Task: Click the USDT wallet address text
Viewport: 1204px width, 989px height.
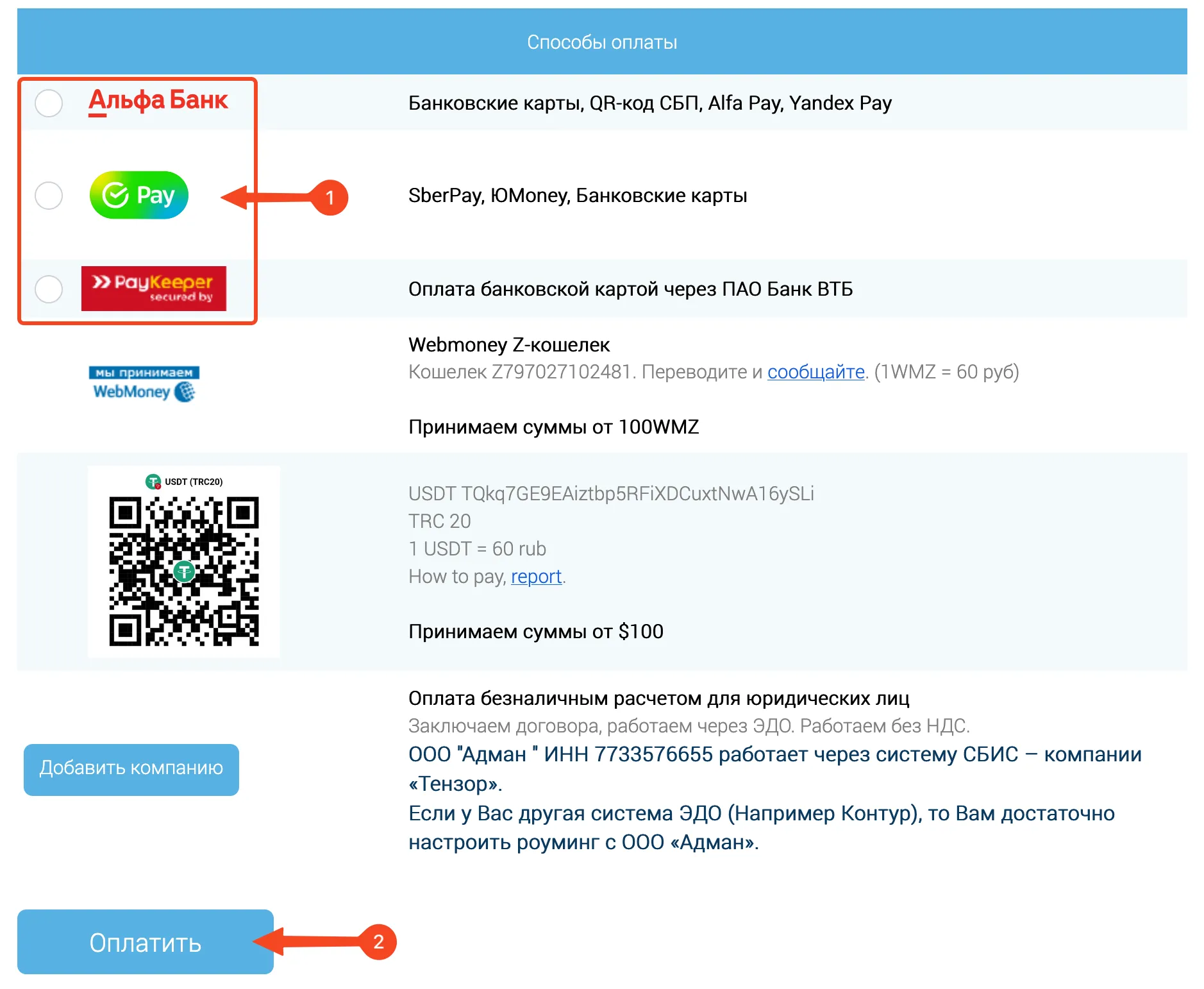Action: pyautogui.click(x=611, y=494)
